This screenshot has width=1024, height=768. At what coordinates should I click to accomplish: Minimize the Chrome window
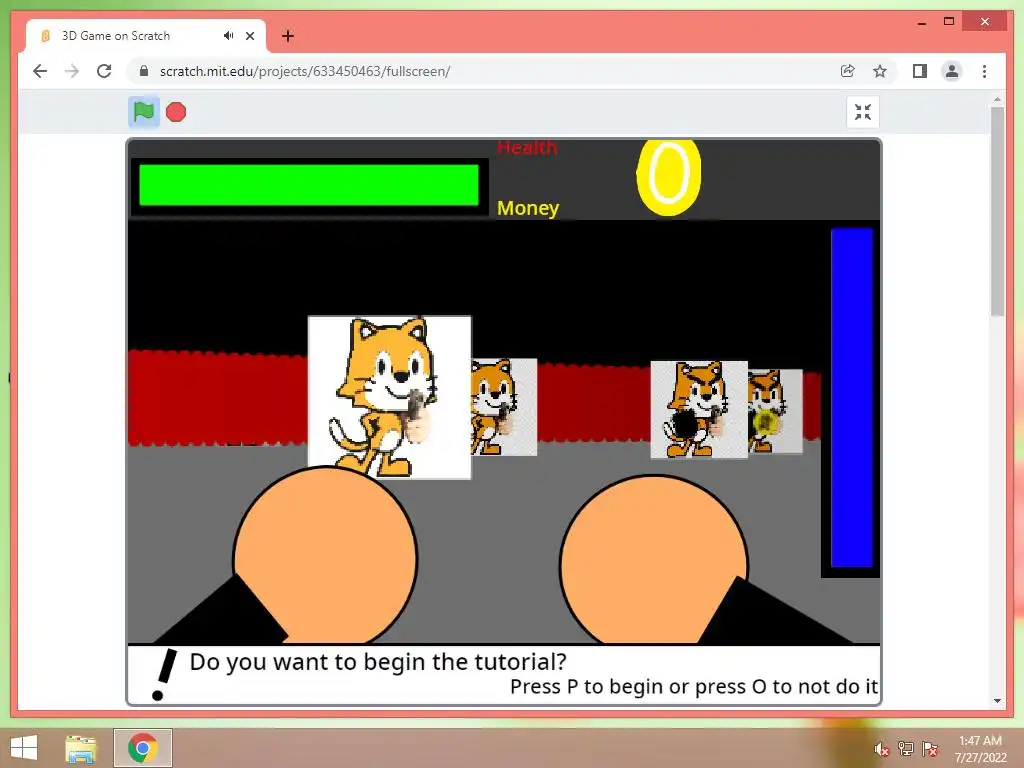pyautogui.click(x=921, y=22)
